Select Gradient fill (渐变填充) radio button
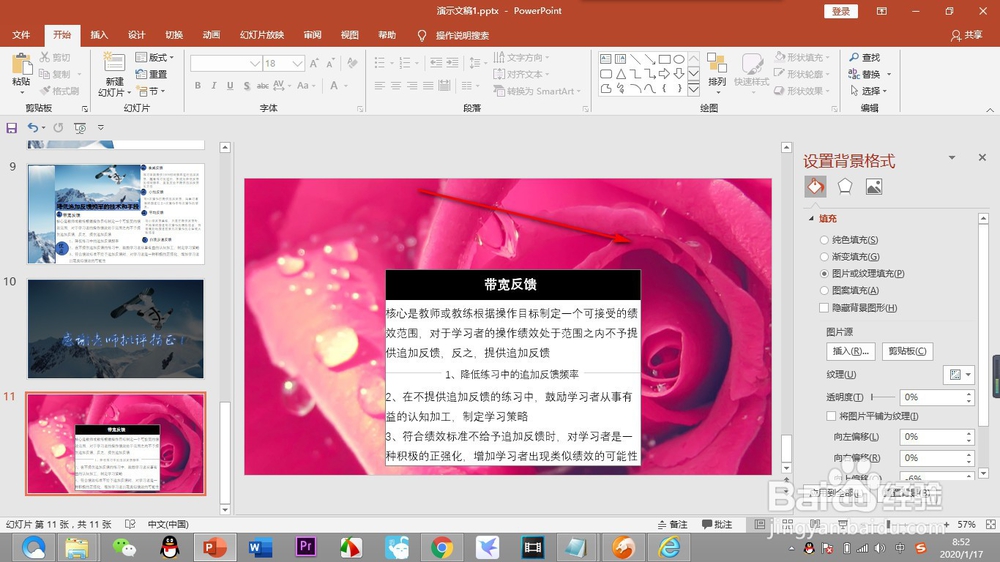Image resolution: width=1000 pixels, height=562 pixels. [824, 256]
